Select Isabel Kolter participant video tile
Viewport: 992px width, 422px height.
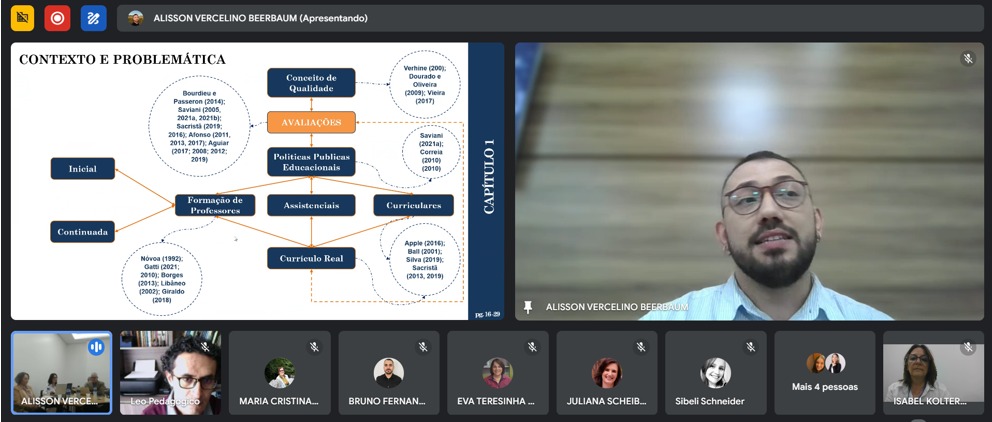[x=934, y=373]
